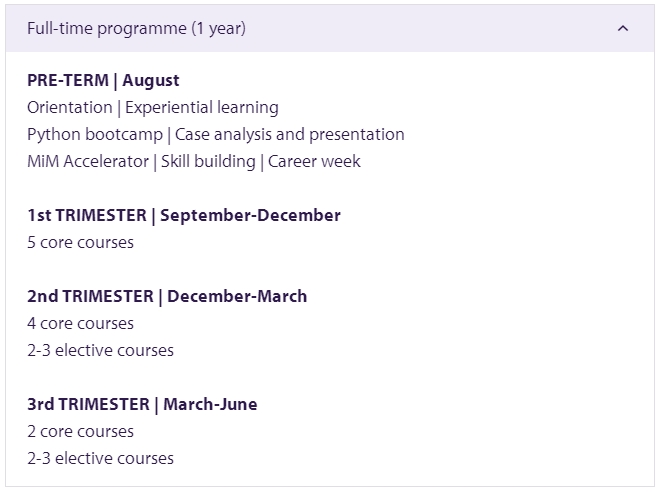Click 2-3 elective courses under 3rd trimester

(x=100, y=459)
